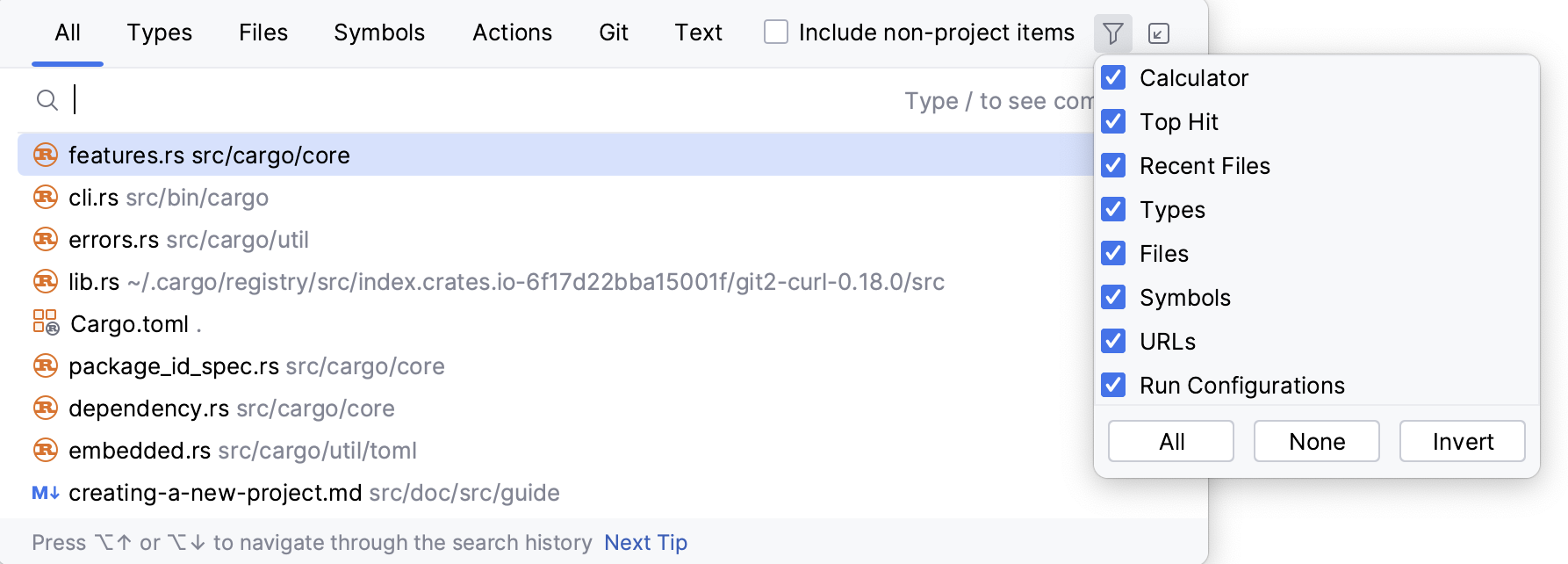Click the open in tool window icon
Viewport: 1568px width, 564px height.
point(1159,33)
